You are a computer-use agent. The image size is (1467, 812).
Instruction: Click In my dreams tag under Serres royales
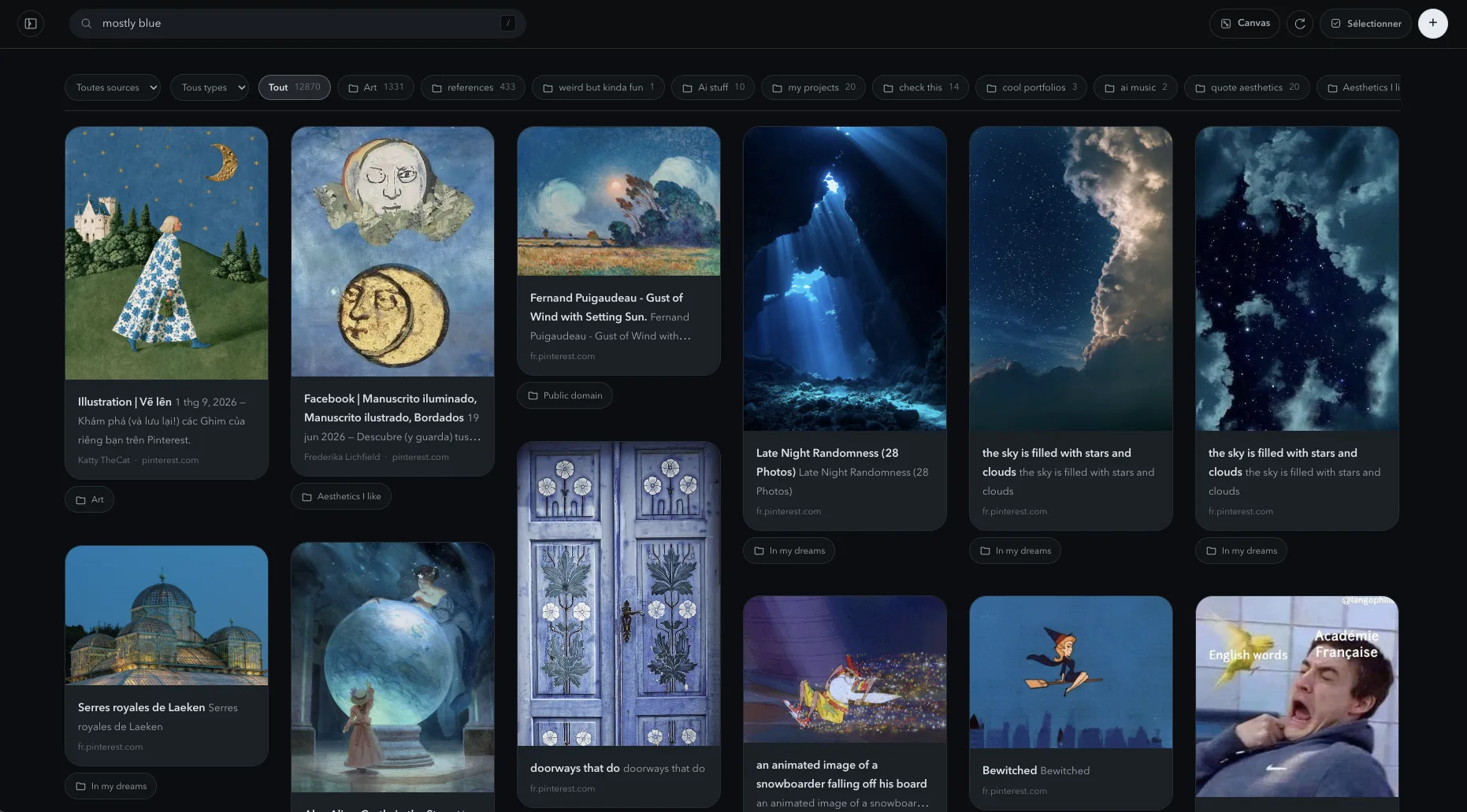coord(110,786)
